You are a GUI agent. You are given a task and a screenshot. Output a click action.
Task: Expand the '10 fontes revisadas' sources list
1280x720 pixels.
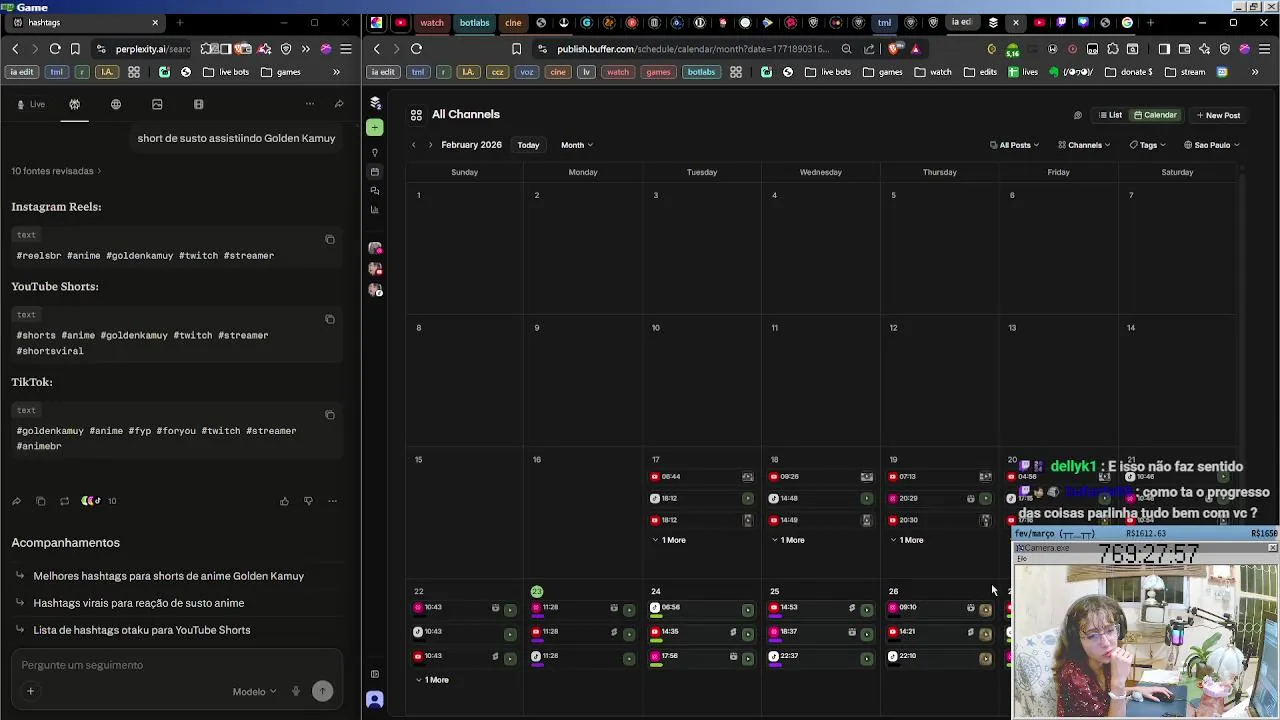tap(56, 171)
